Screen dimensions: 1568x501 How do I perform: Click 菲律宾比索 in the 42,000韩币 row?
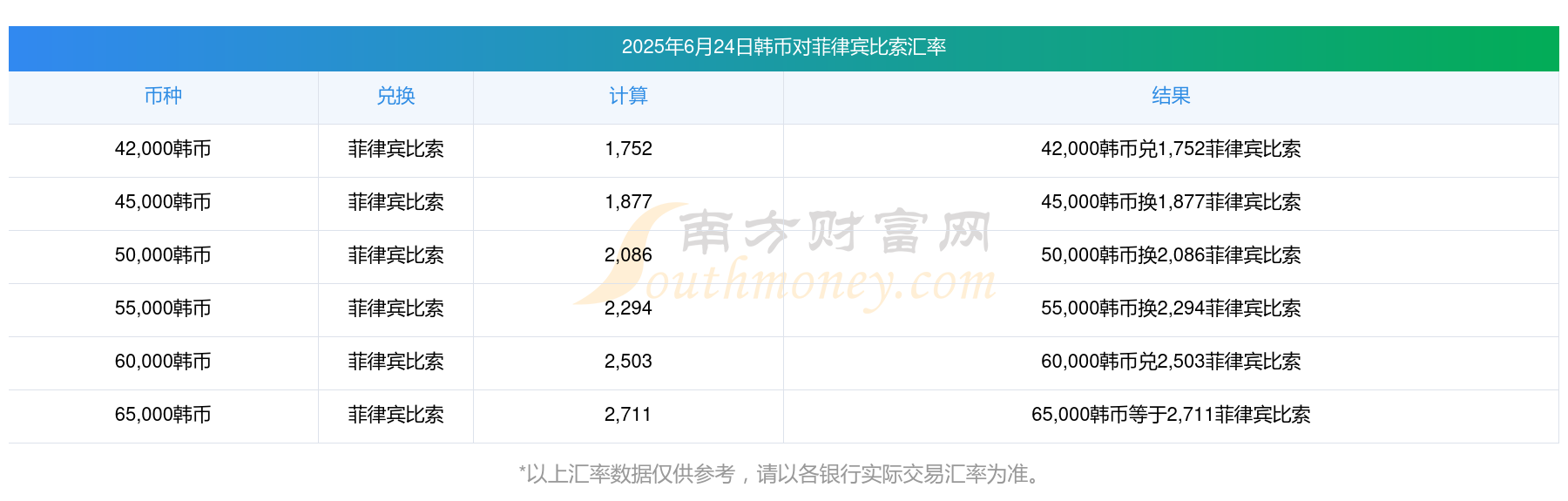tap(395, 149)
